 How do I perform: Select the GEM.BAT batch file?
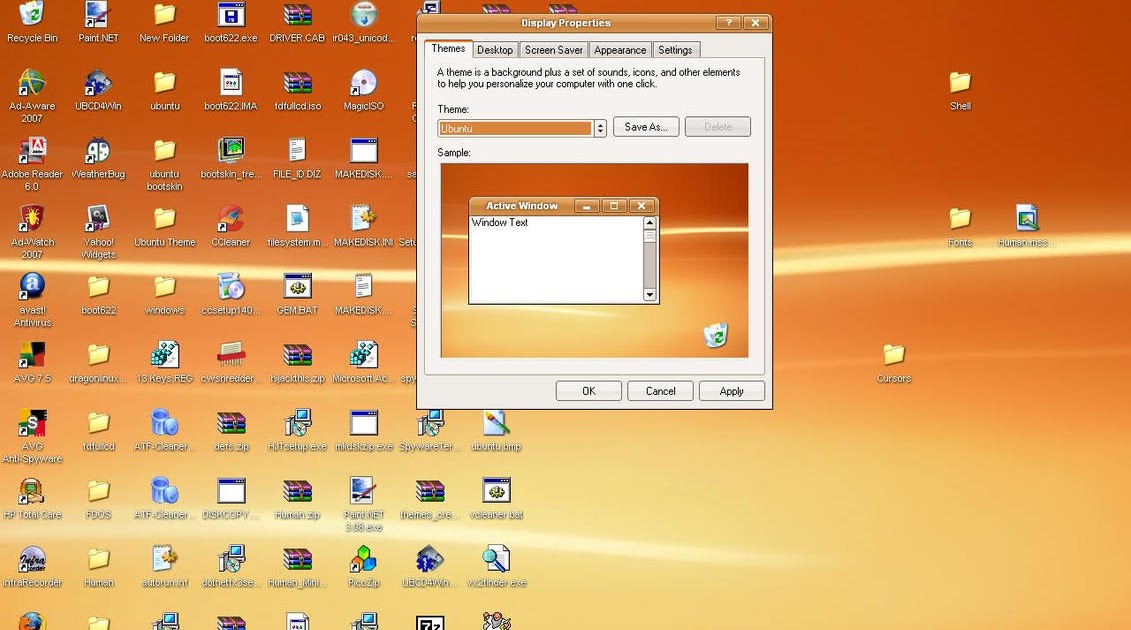tap(297, 286)
